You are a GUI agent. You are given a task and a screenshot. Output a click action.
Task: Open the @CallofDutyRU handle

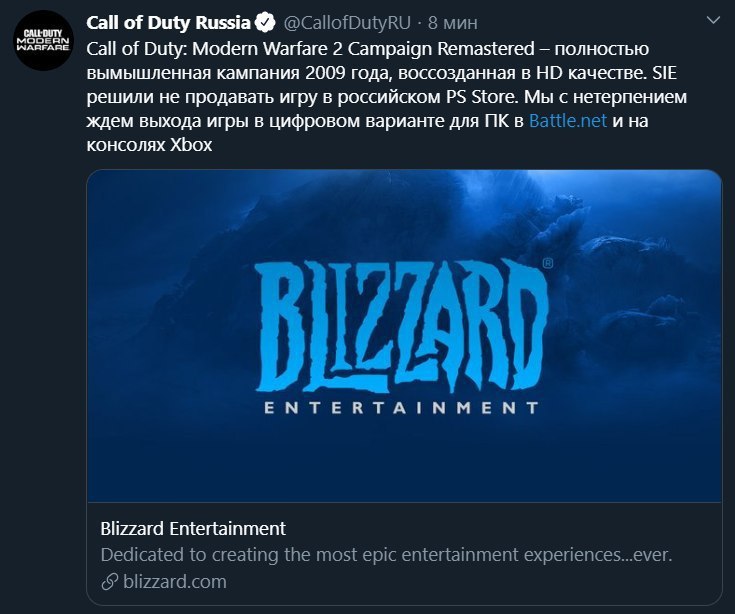pos(347,22)
